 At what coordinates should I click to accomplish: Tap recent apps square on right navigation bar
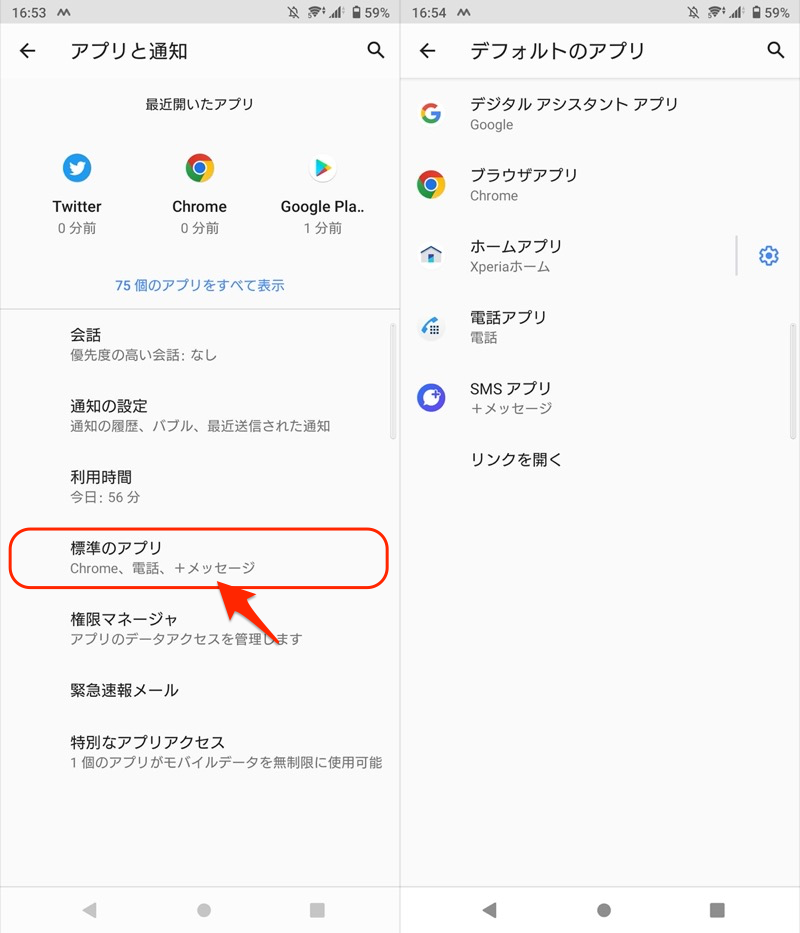[x=717, y=910]
